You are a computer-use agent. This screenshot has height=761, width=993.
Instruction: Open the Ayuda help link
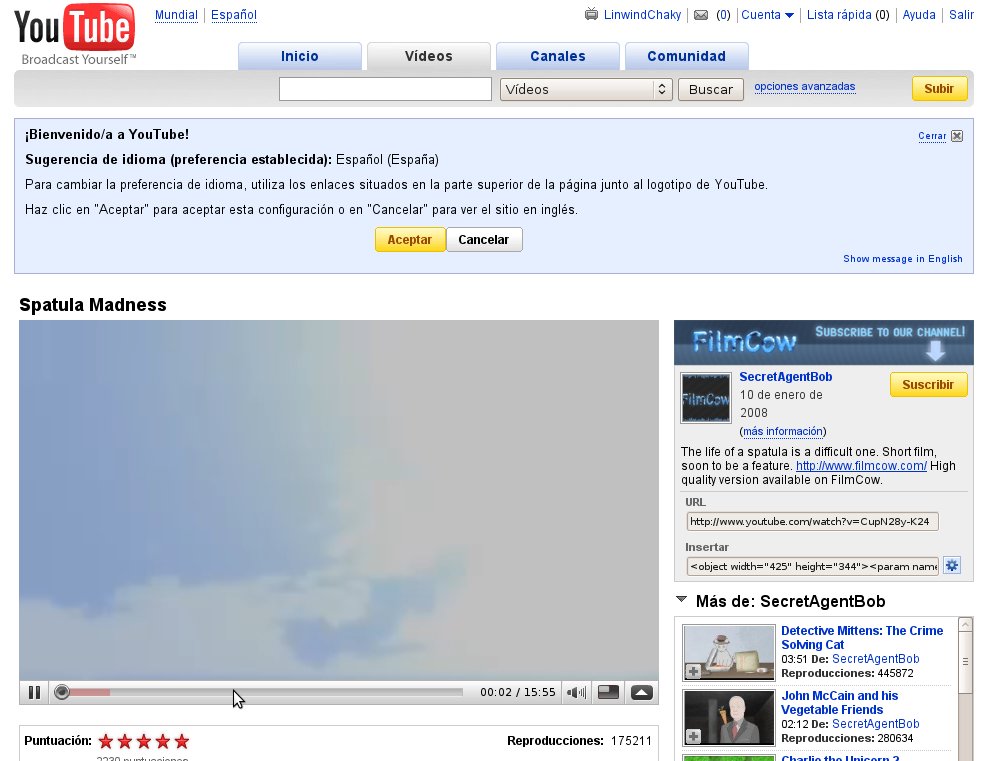[918, 15]
